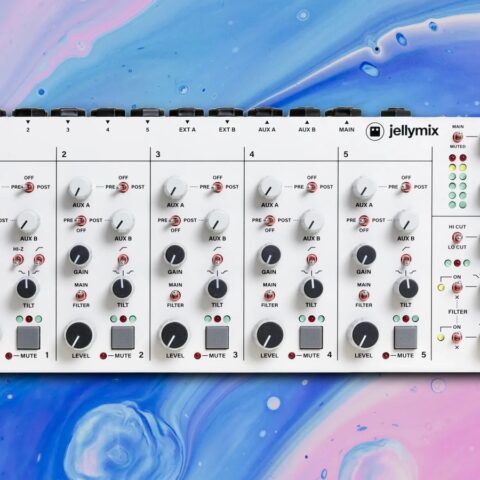Click channel 3 gray mute button
Screen dimensions: 480x480
tap(217, 337)
